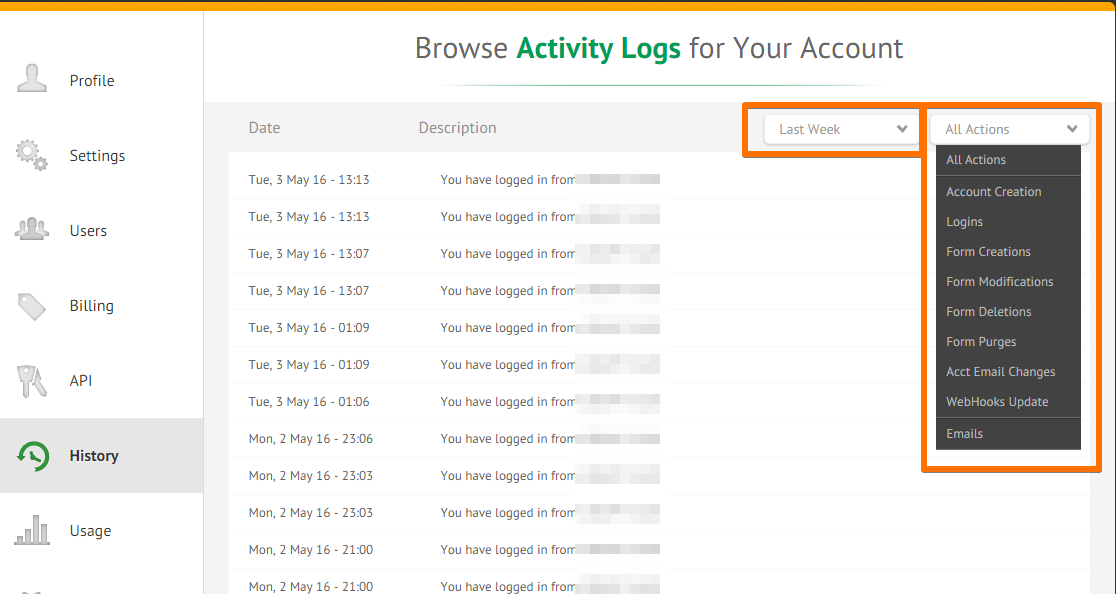Click the Date column header
Image resolution: width=1116 pixels, height=594 pixels.
click(264, 128)
